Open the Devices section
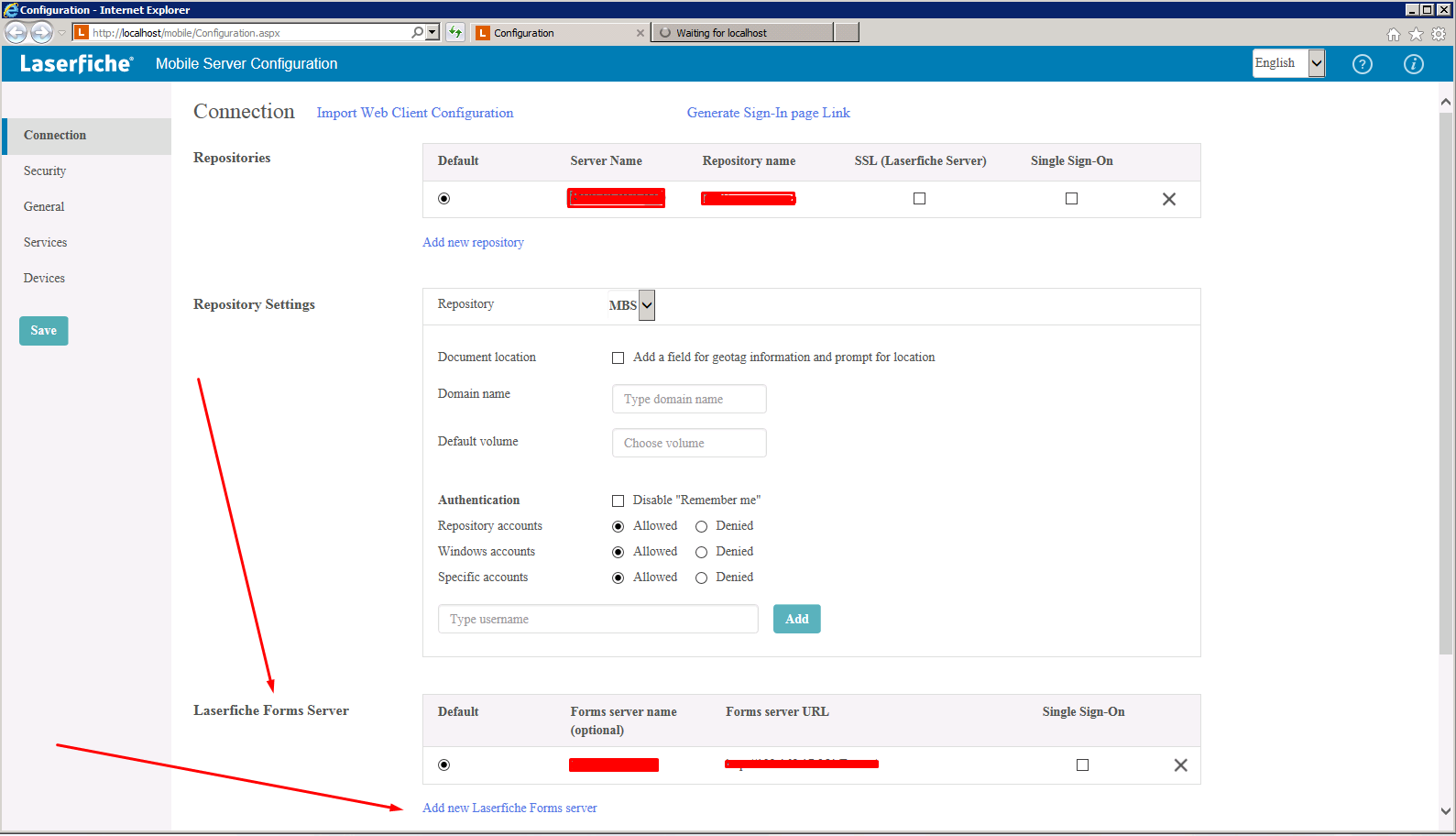1456x836 pixels. pos(44,279)
